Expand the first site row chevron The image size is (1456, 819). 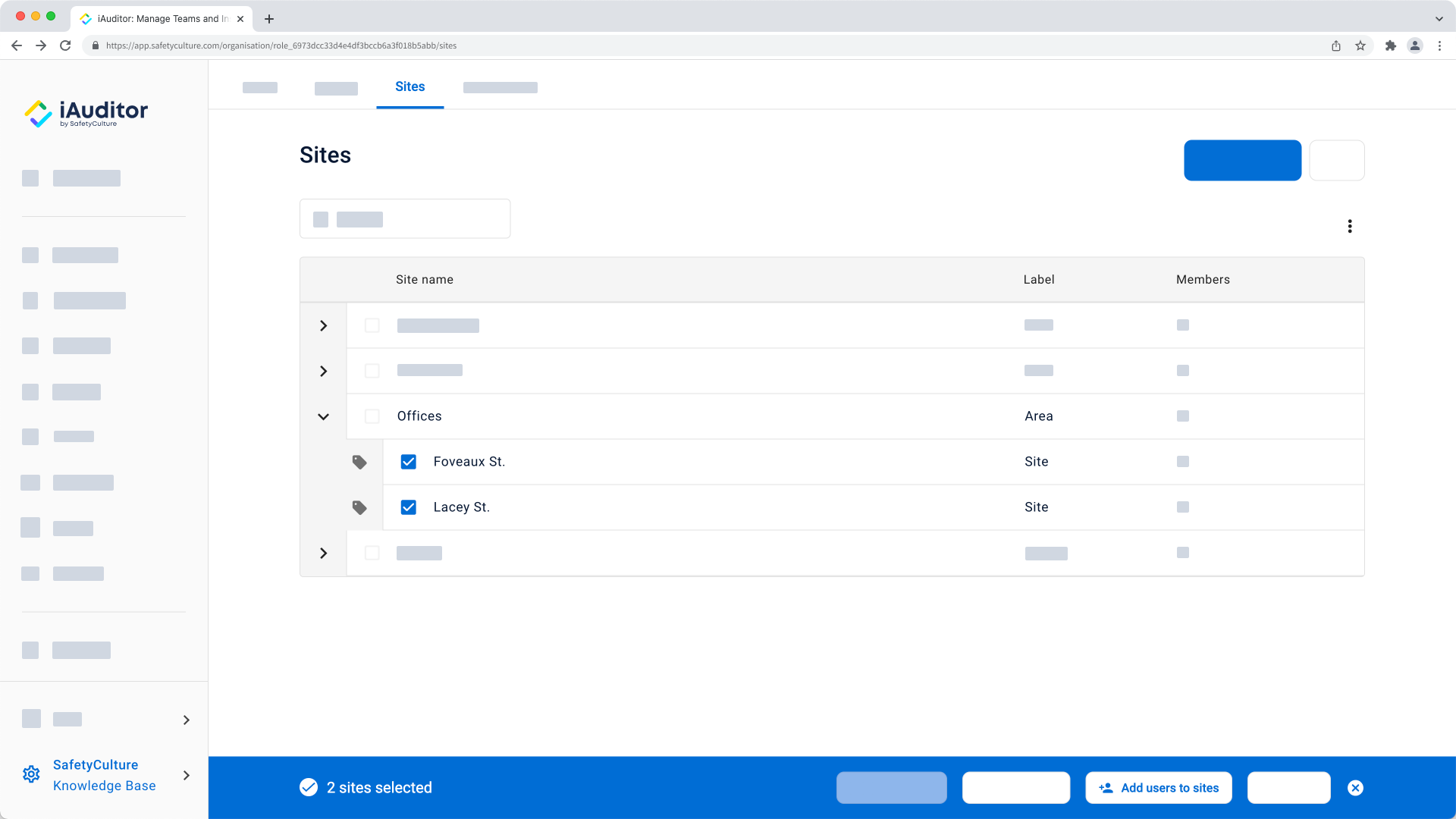pyautogui.click(x=324, y=325)
